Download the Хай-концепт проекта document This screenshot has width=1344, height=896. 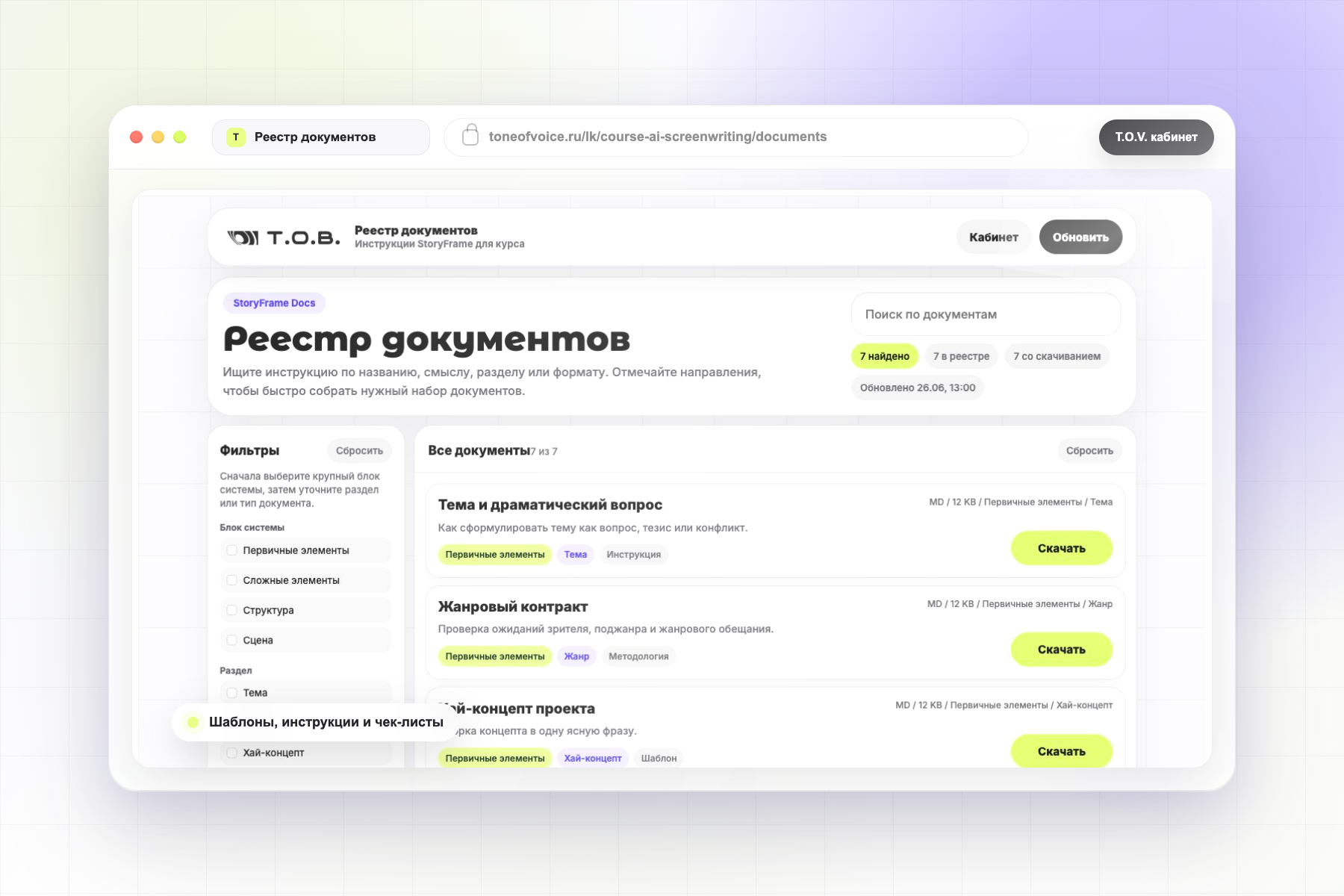click(1061, 751)
